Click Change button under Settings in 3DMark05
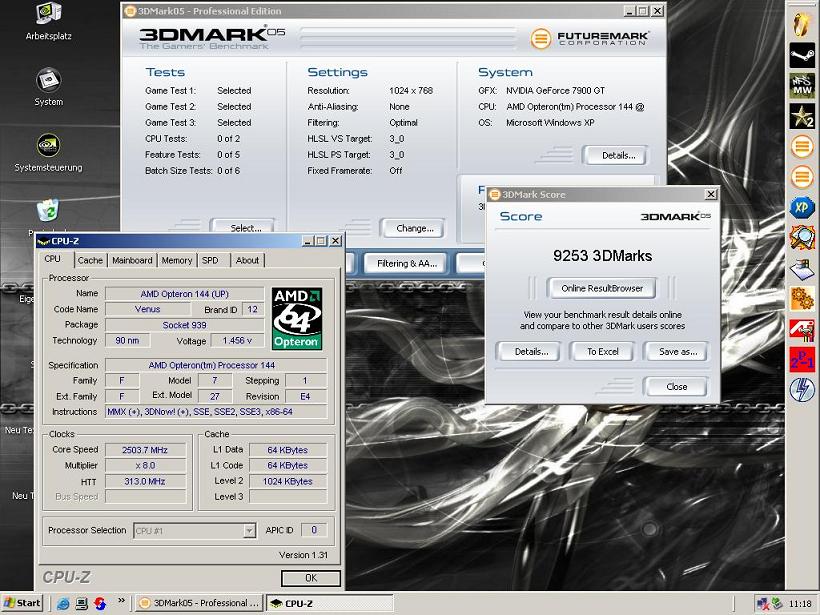 point(413,228)
